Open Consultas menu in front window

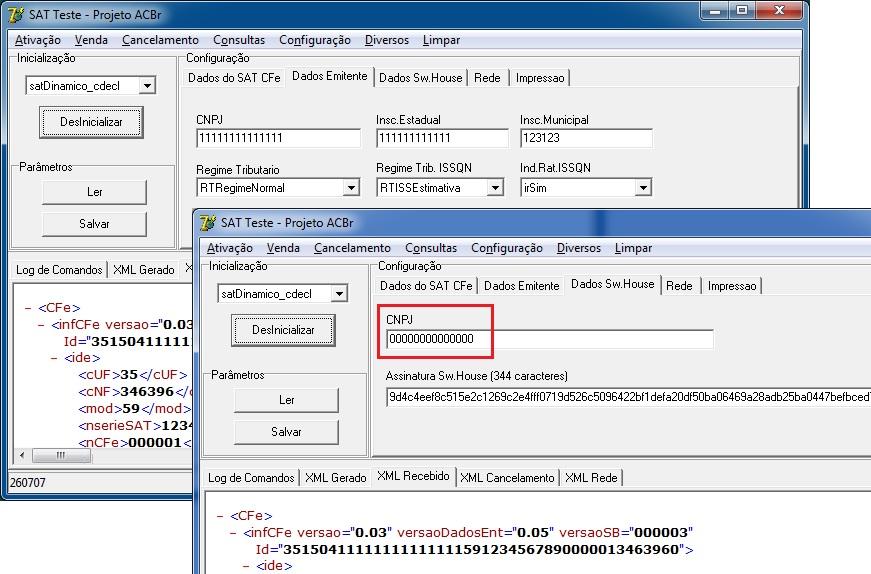pyautogui.click(x=431, y=248)
